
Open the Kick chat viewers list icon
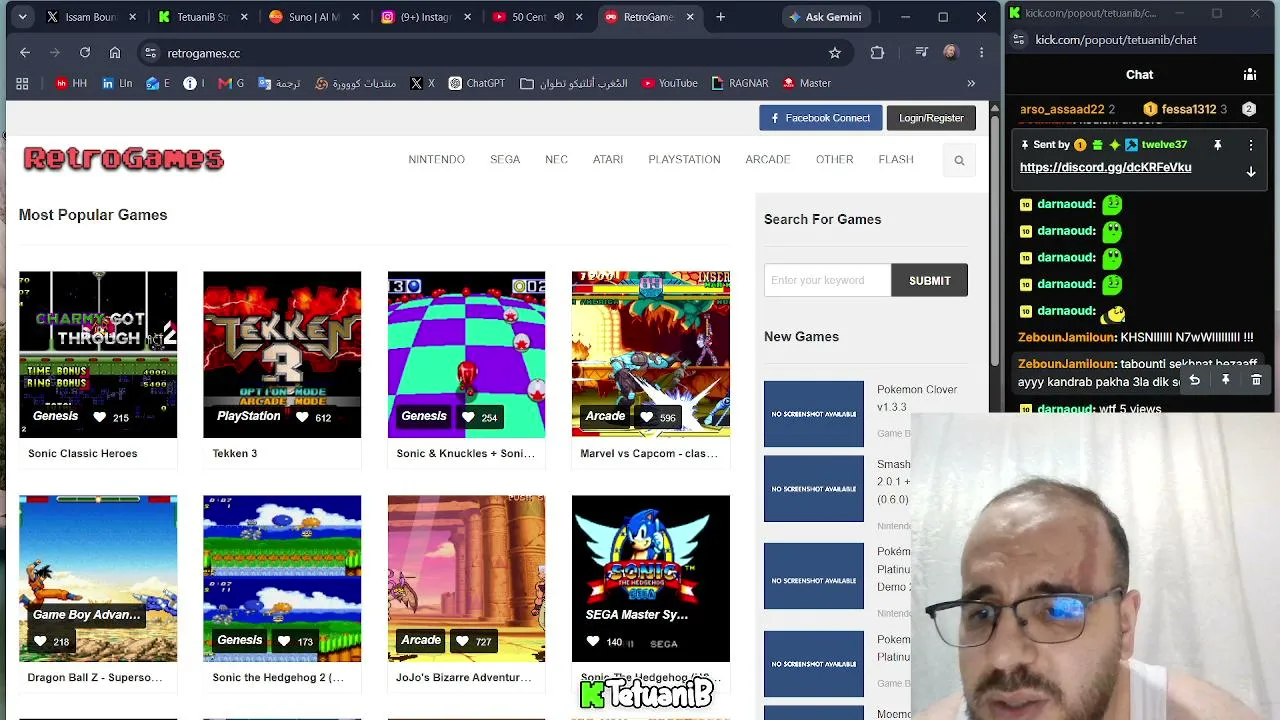(1250, 75)
